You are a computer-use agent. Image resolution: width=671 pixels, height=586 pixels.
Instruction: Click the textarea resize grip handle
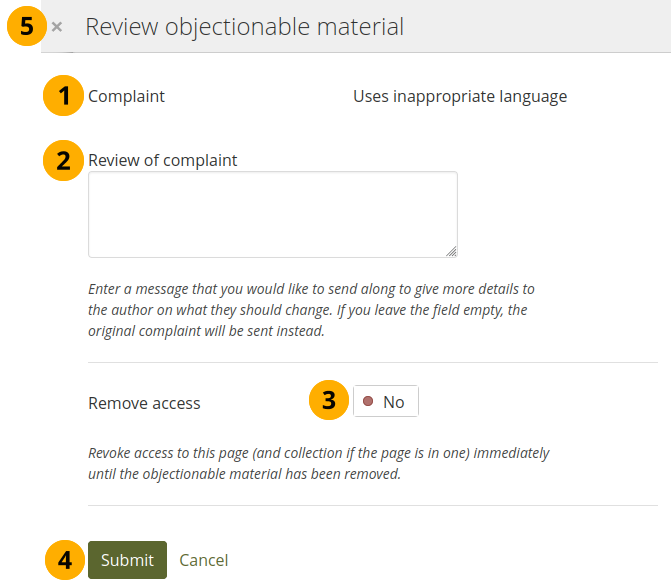coord(451,251)
